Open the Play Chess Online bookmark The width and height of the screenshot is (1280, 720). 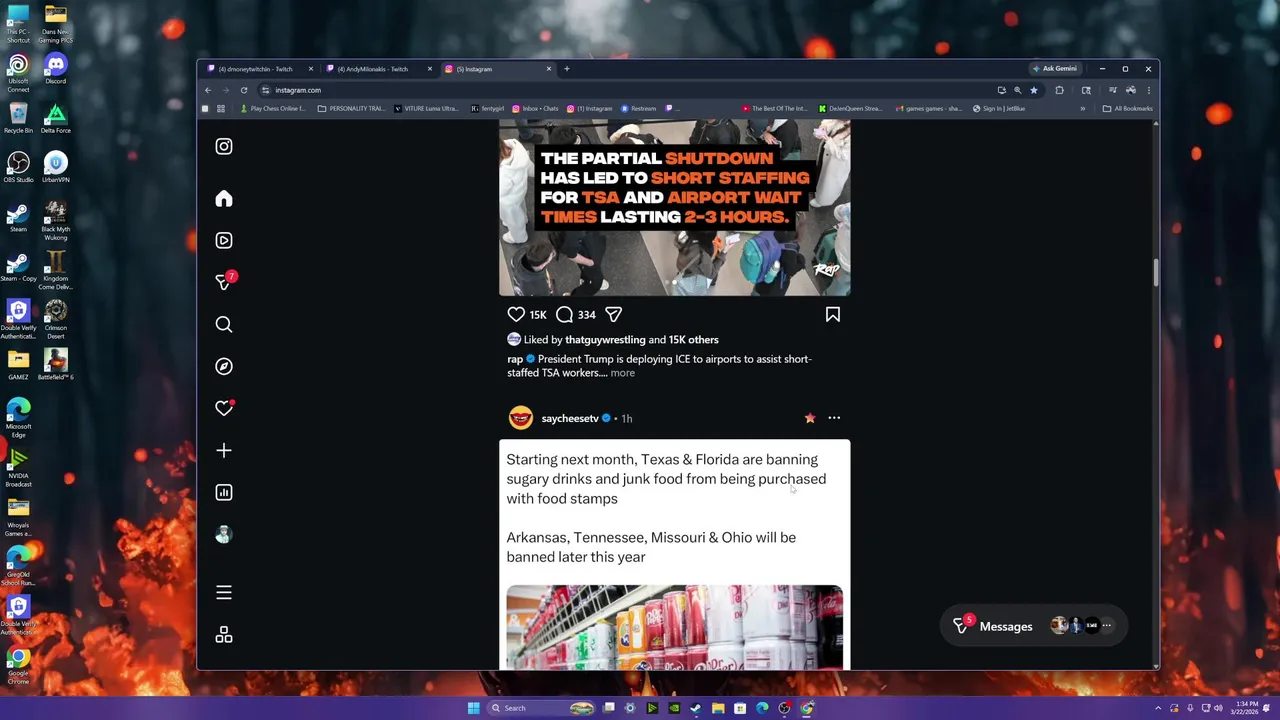click(272, 109)
